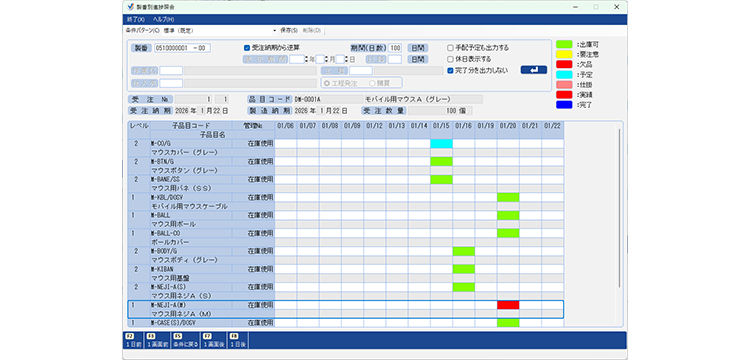Uncheck 完了分を出力しない checkbox
This screenshot has width=750, height=360.
450,70
